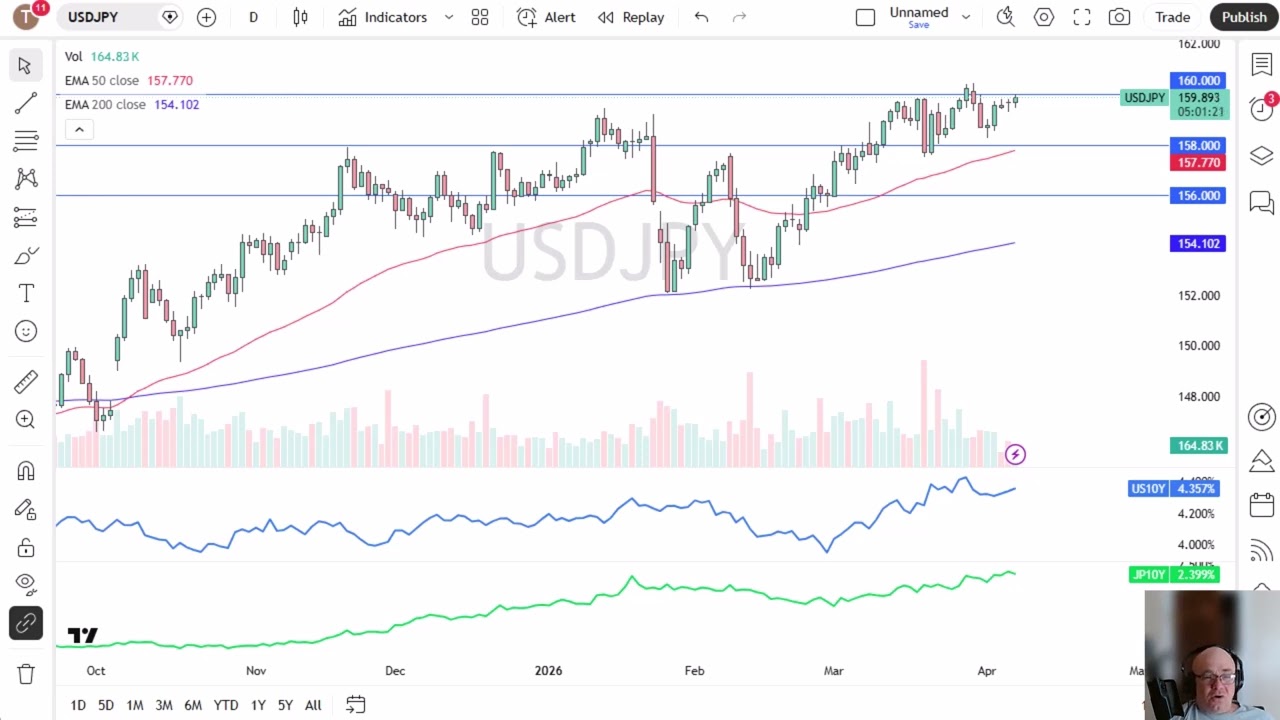The image size is (1280, 720).
Task: Hide all drawings with eye icon
Action: 25,583
